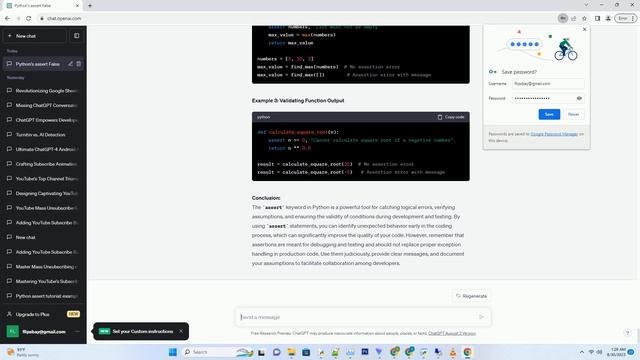Bookmark this page with the star icon

pyautogui.click(x=584, y=18)
